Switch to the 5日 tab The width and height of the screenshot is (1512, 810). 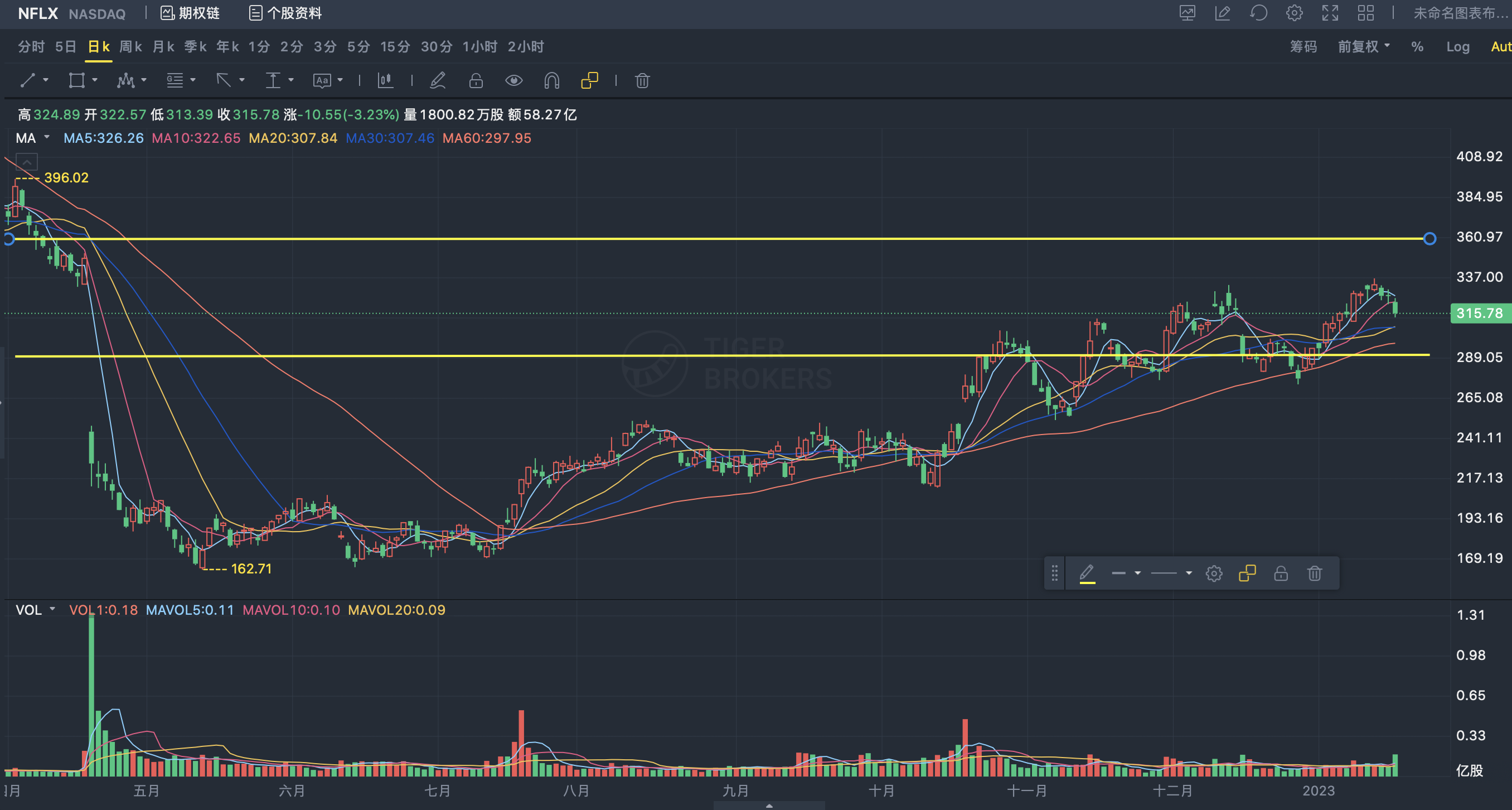[66, 46]
